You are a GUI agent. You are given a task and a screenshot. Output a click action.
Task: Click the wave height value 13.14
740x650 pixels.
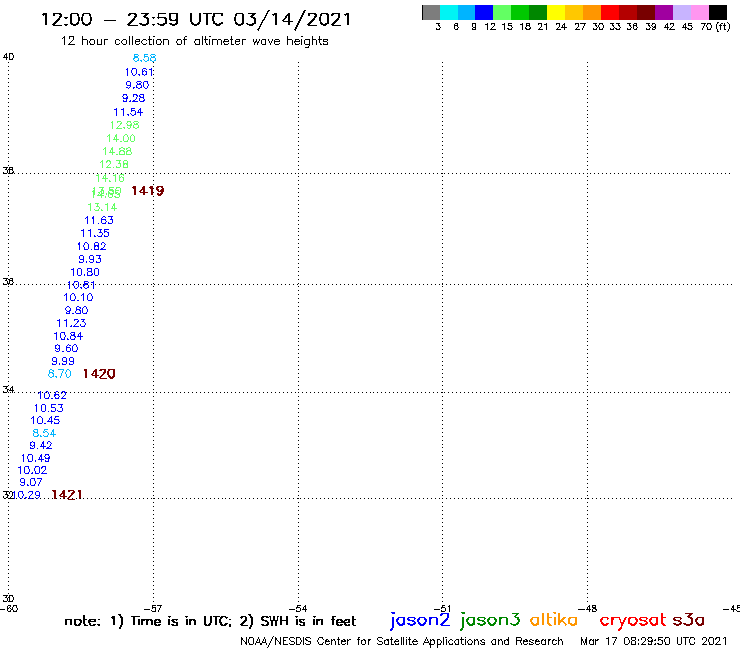(102, 207)
